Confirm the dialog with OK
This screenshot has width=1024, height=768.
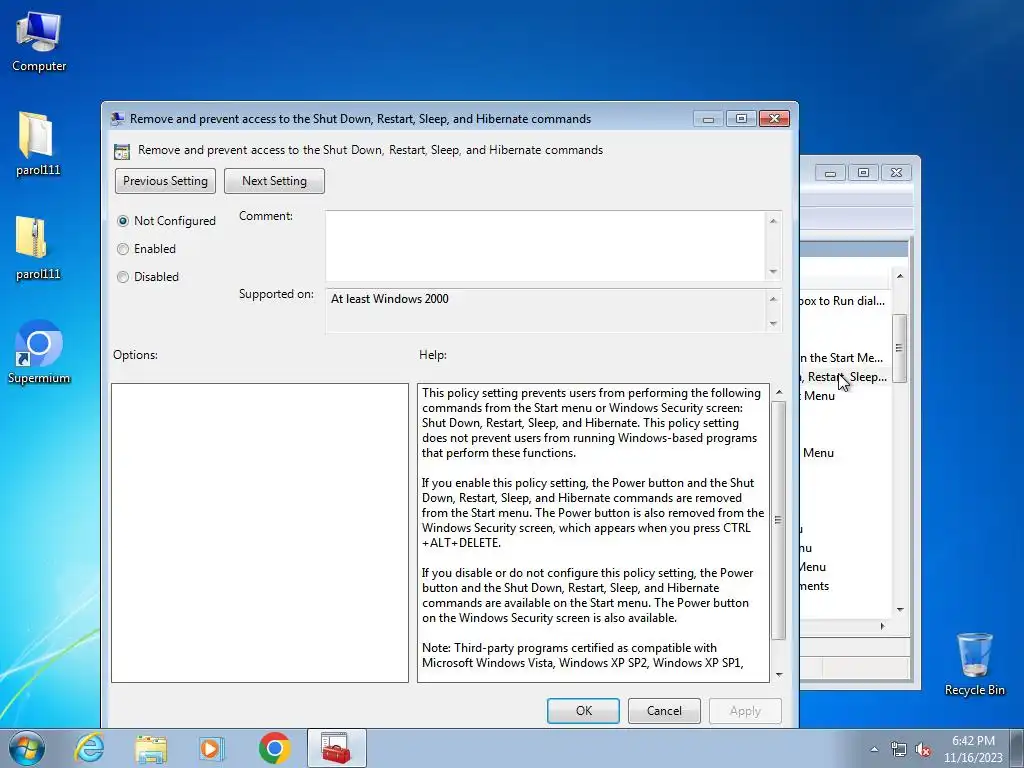click(583, 711)
